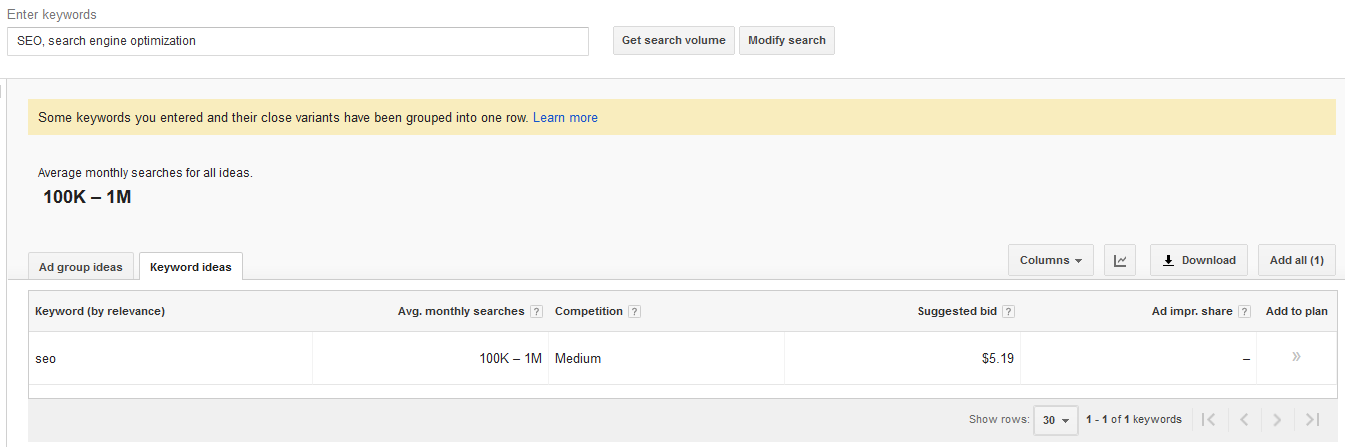Image resolution: width=1345 pixels, height=447 pixels.
Task: Switch to the Ad group ideas tab
Action: pyautogui.click(x=81, y=267)
